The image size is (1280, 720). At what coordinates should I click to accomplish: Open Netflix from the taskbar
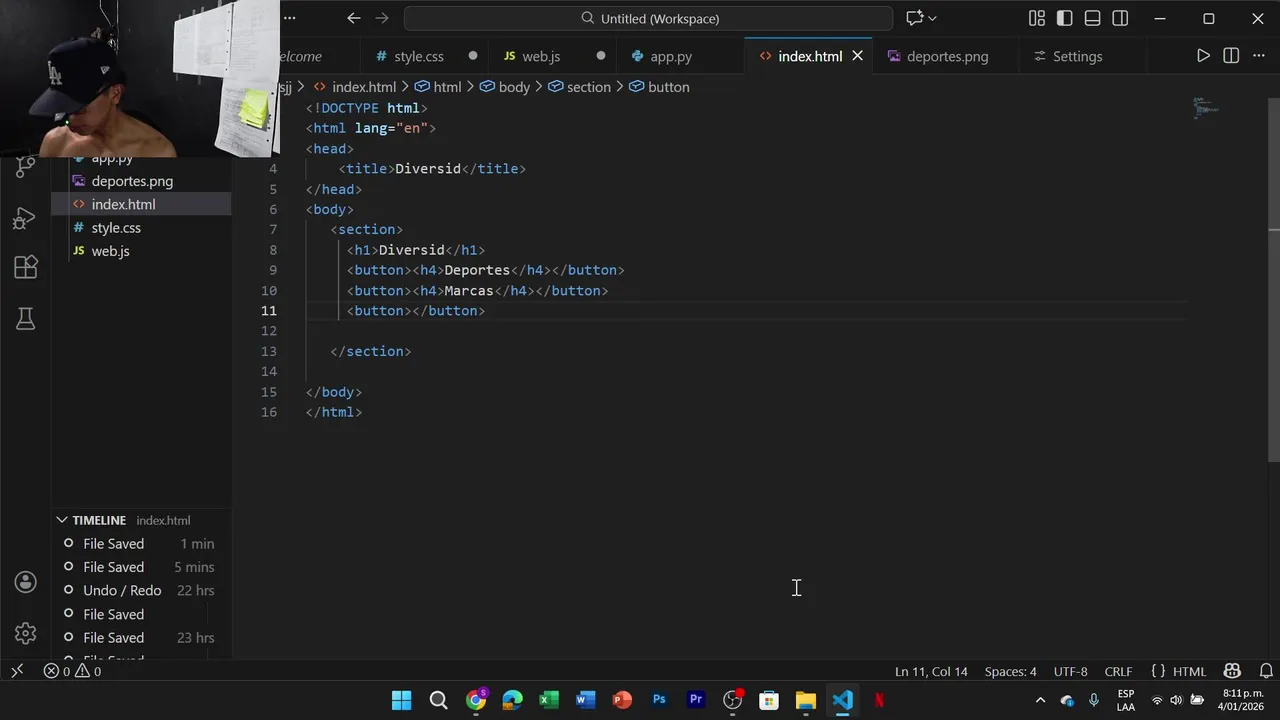(879, 700)
